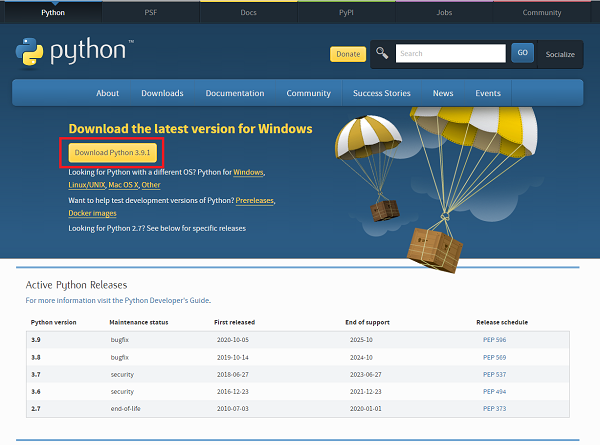Open the About navigation menu
Screen dimensions: 600x445
pyautogui.click(x=108, y=93)
